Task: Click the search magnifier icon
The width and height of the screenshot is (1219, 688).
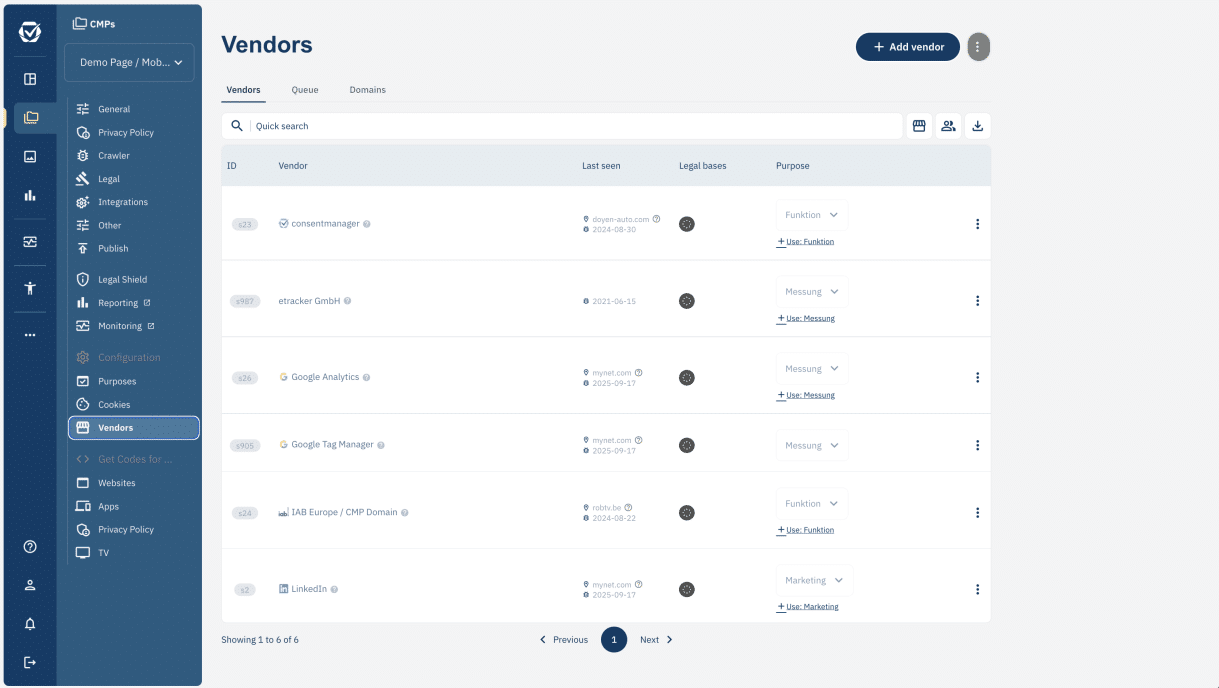Action: tap(237, 126)
